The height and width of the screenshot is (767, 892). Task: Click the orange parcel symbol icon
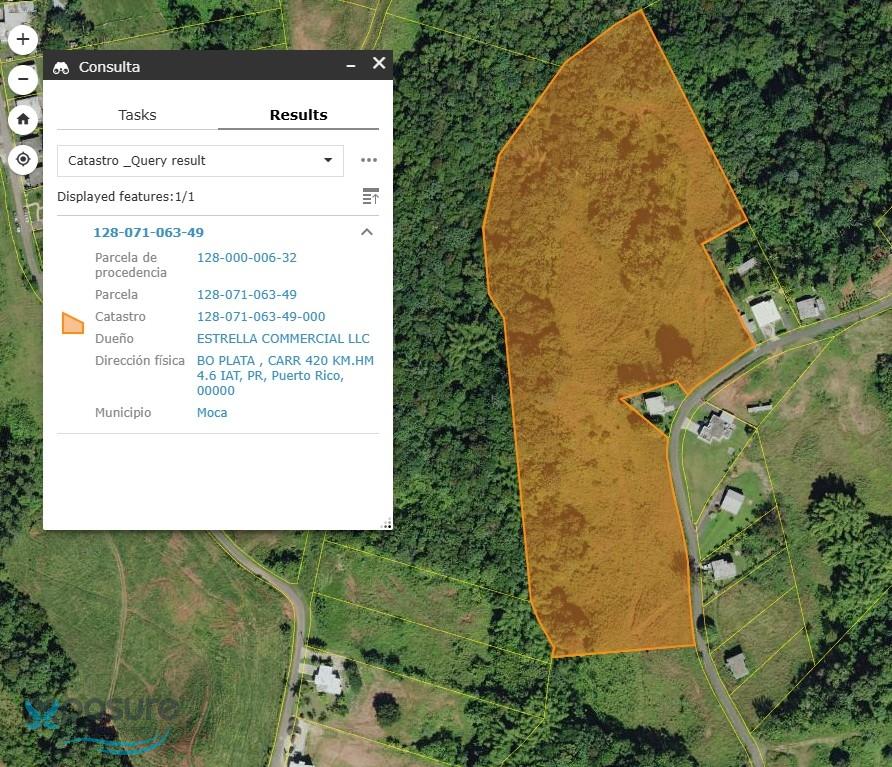point(72,323)
